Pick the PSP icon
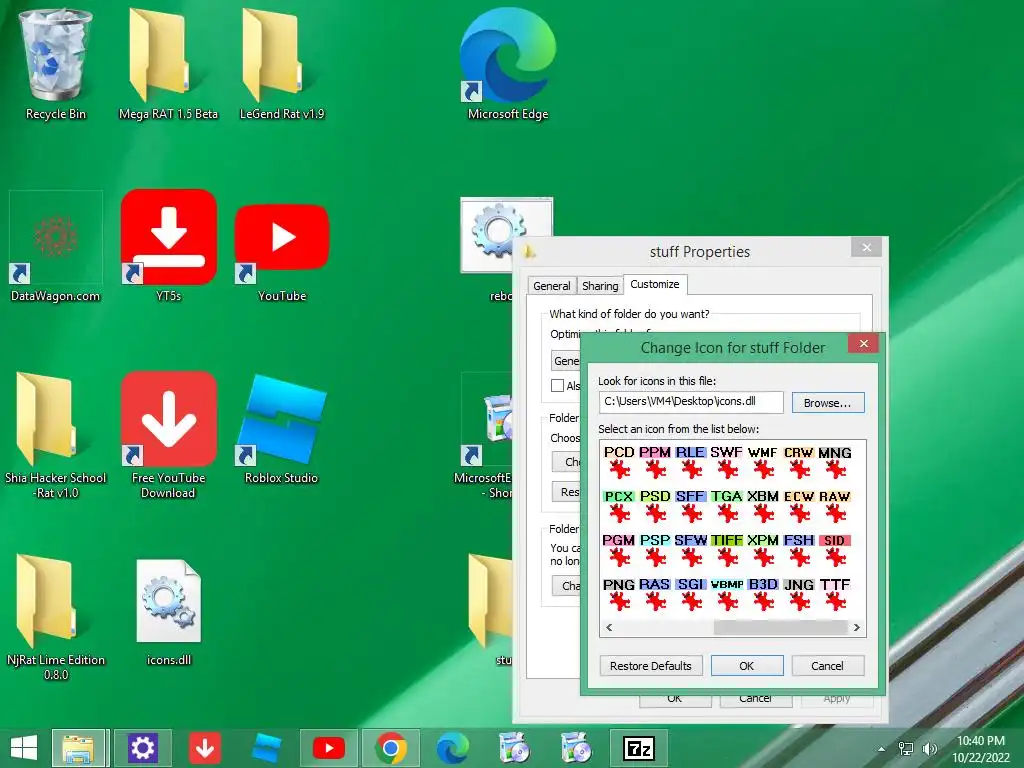 click(654, 550)
